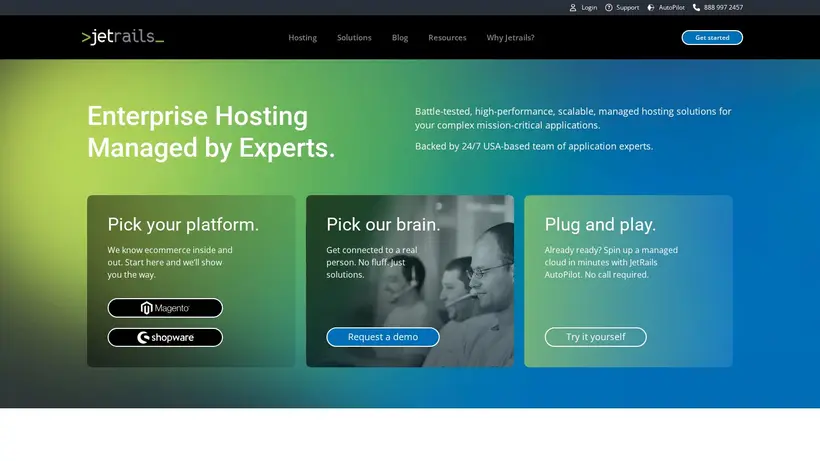The image size is (820, 461).
Task: Click the Pick your platform heading
Action: point(183,225)
